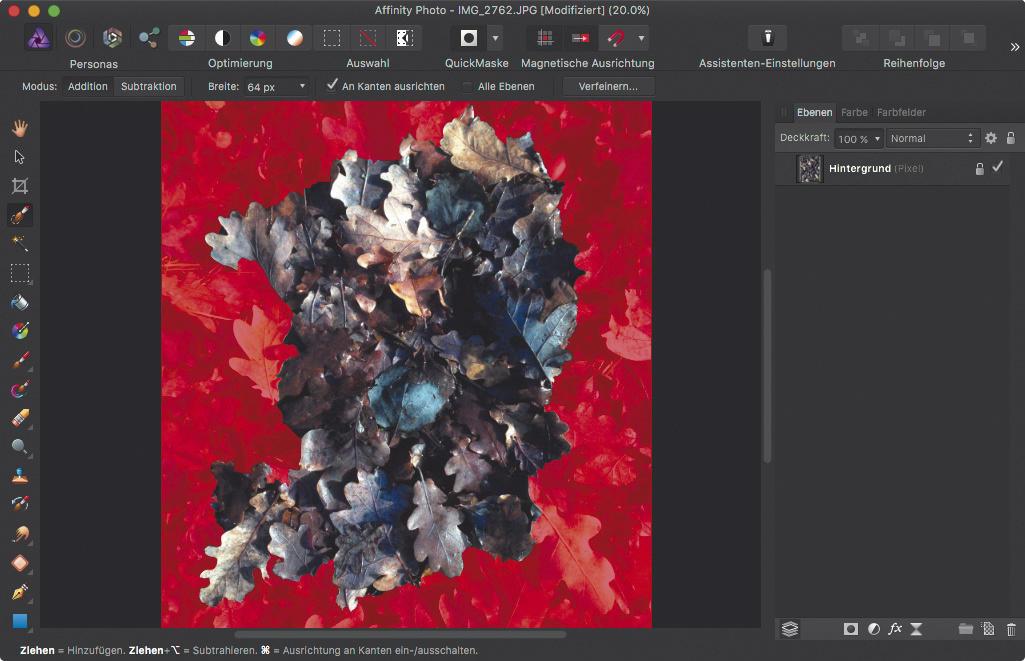Click the layers stack icon
Screen dimensions: 1025x661
pyautogui.click(x=790, y=629)
